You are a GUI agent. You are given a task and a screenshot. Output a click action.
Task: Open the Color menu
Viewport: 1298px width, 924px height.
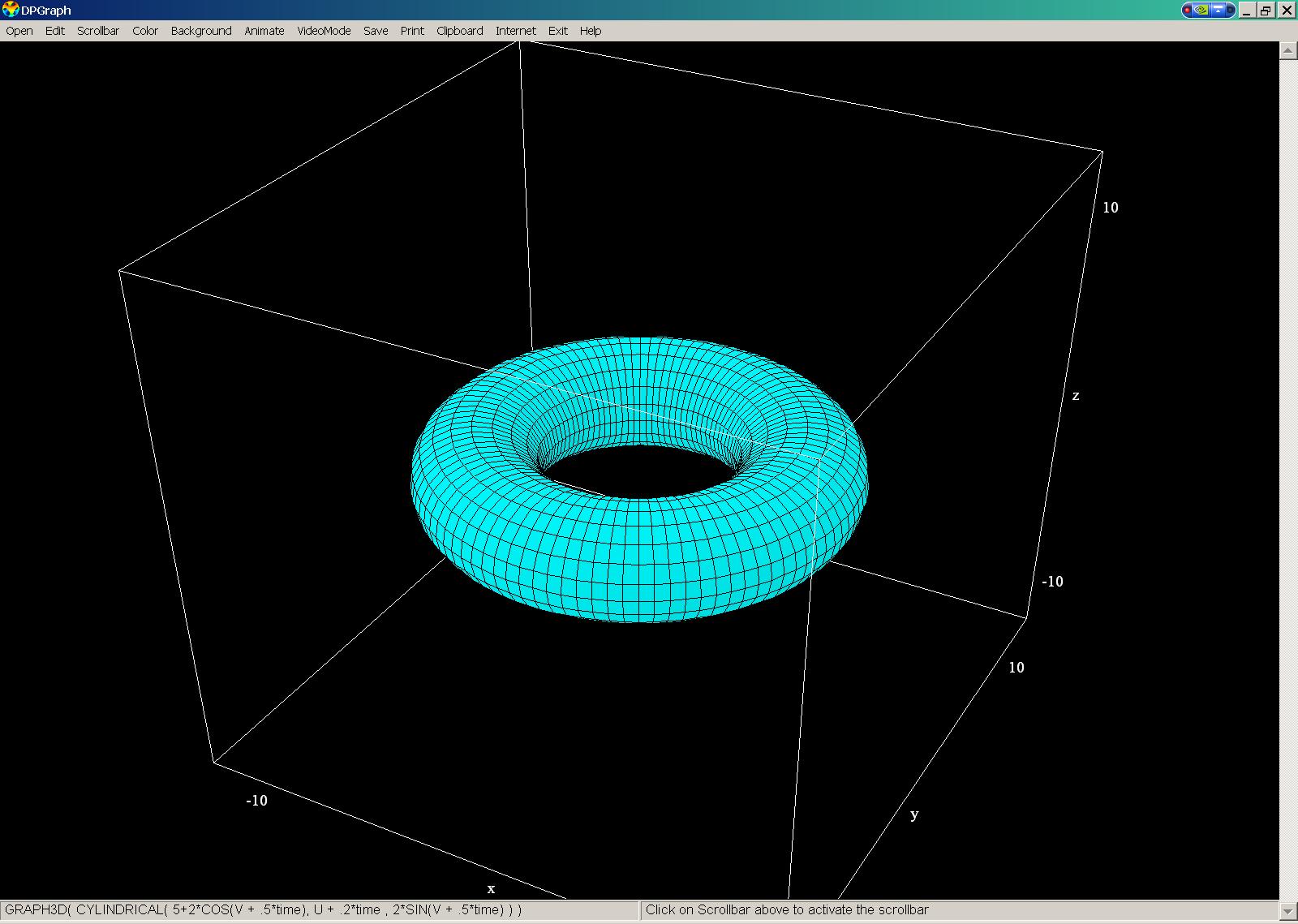point(145,31)
